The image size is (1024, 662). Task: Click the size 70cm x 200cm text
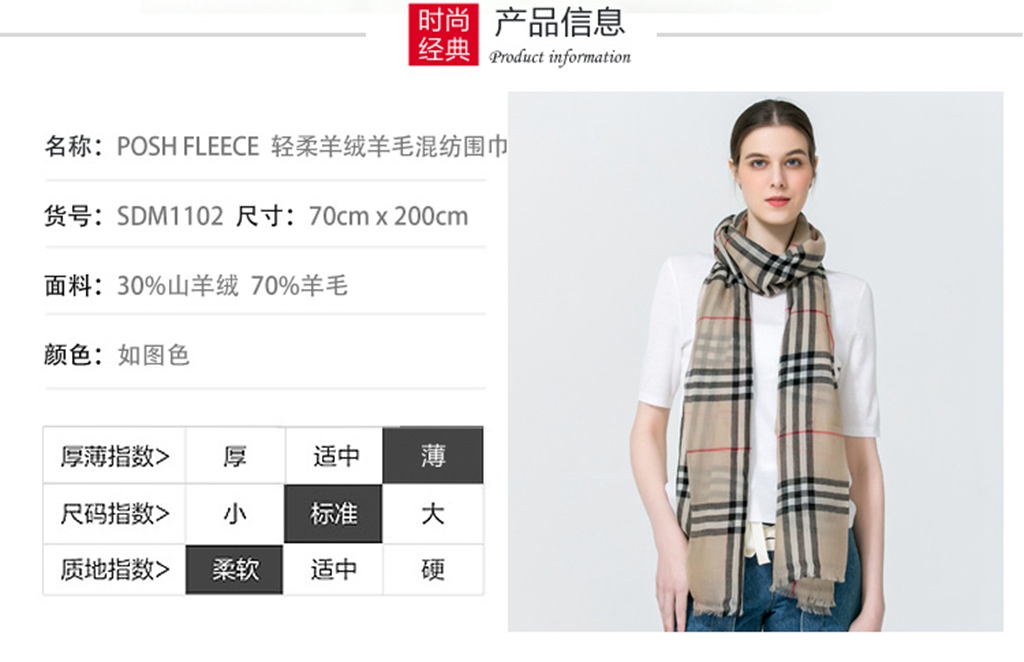(x=389, y=216)
